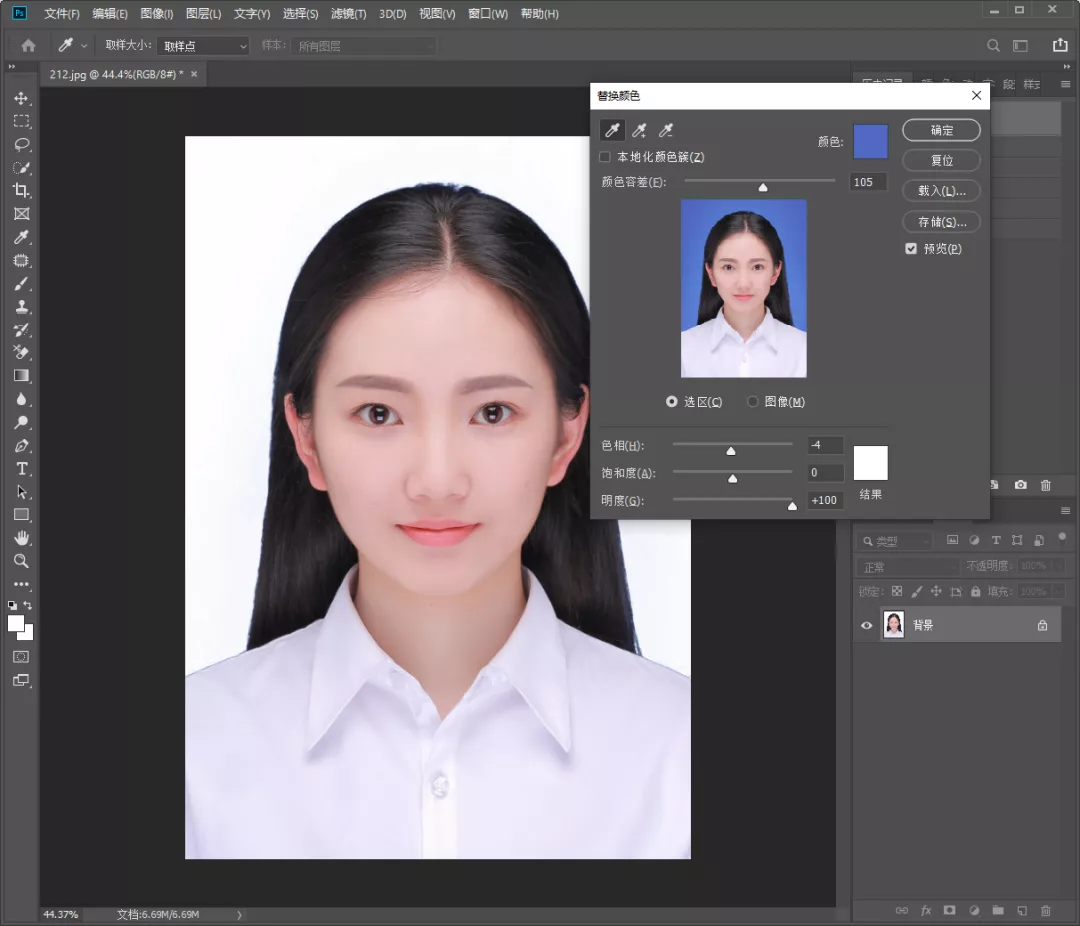
Task: Click the Subtract from Sample eyedropper
Action: pyautogui.click(x=666, y=131)
